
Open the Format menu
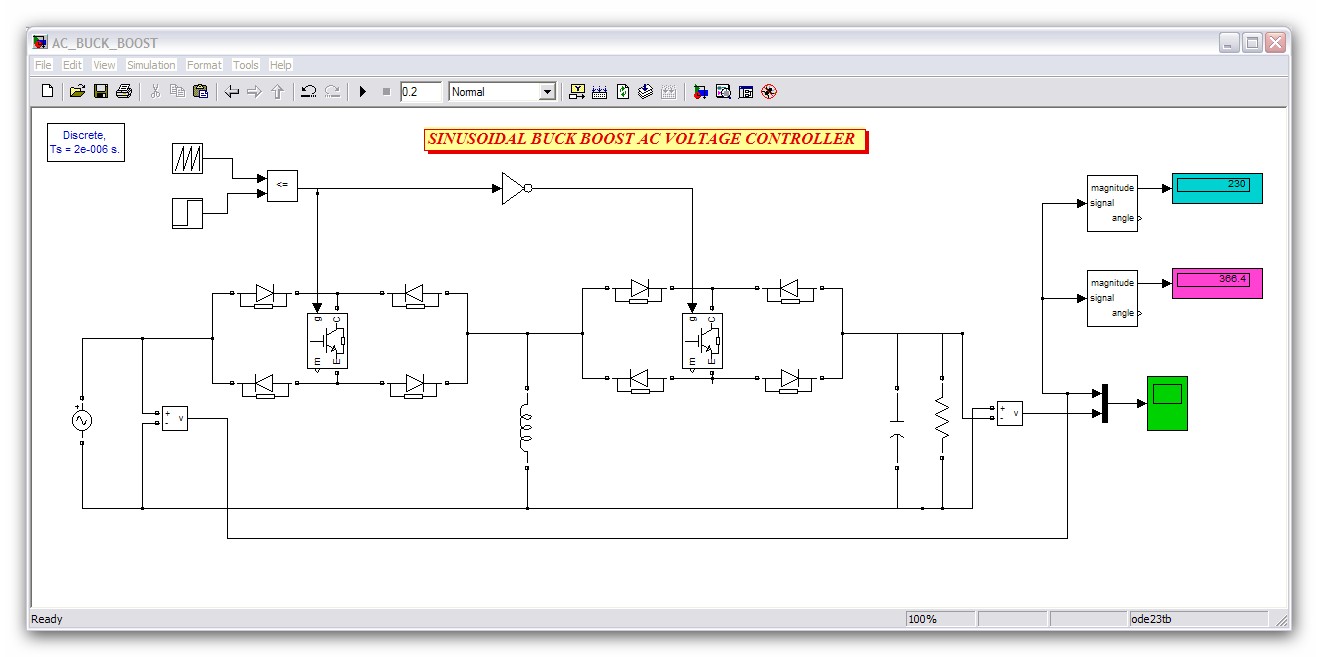click(x=204, y=65)
